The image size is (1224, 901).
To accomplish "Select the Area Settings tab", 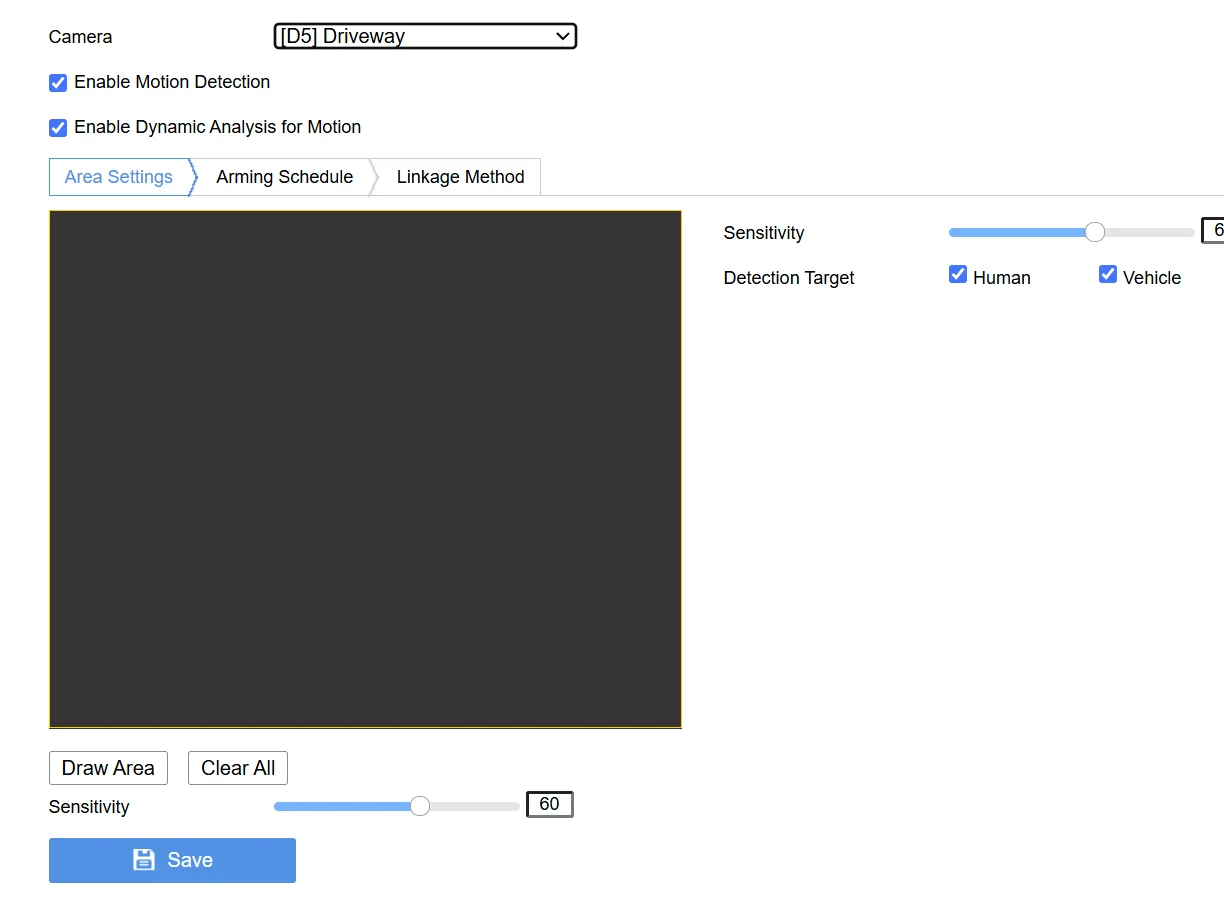I will (119, 177).
